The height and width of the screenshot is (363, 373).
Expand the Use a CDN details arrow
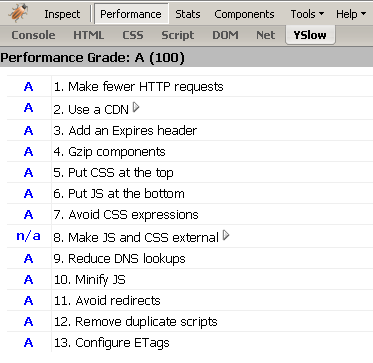click(136, 108)
